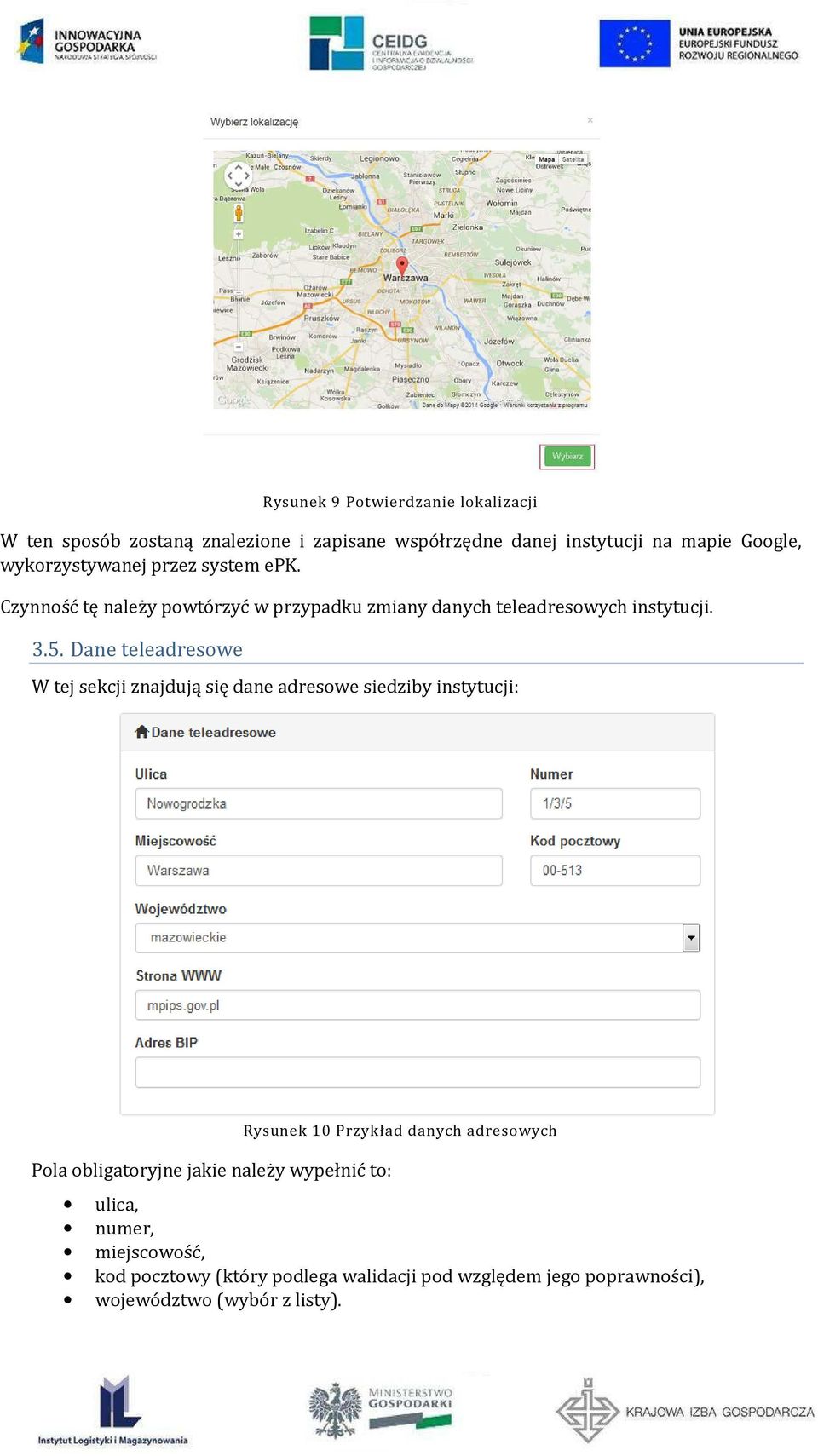Click the Dane teleadresowe panel title
This screenshot has height=1456, width=818.
pos(213,733)
